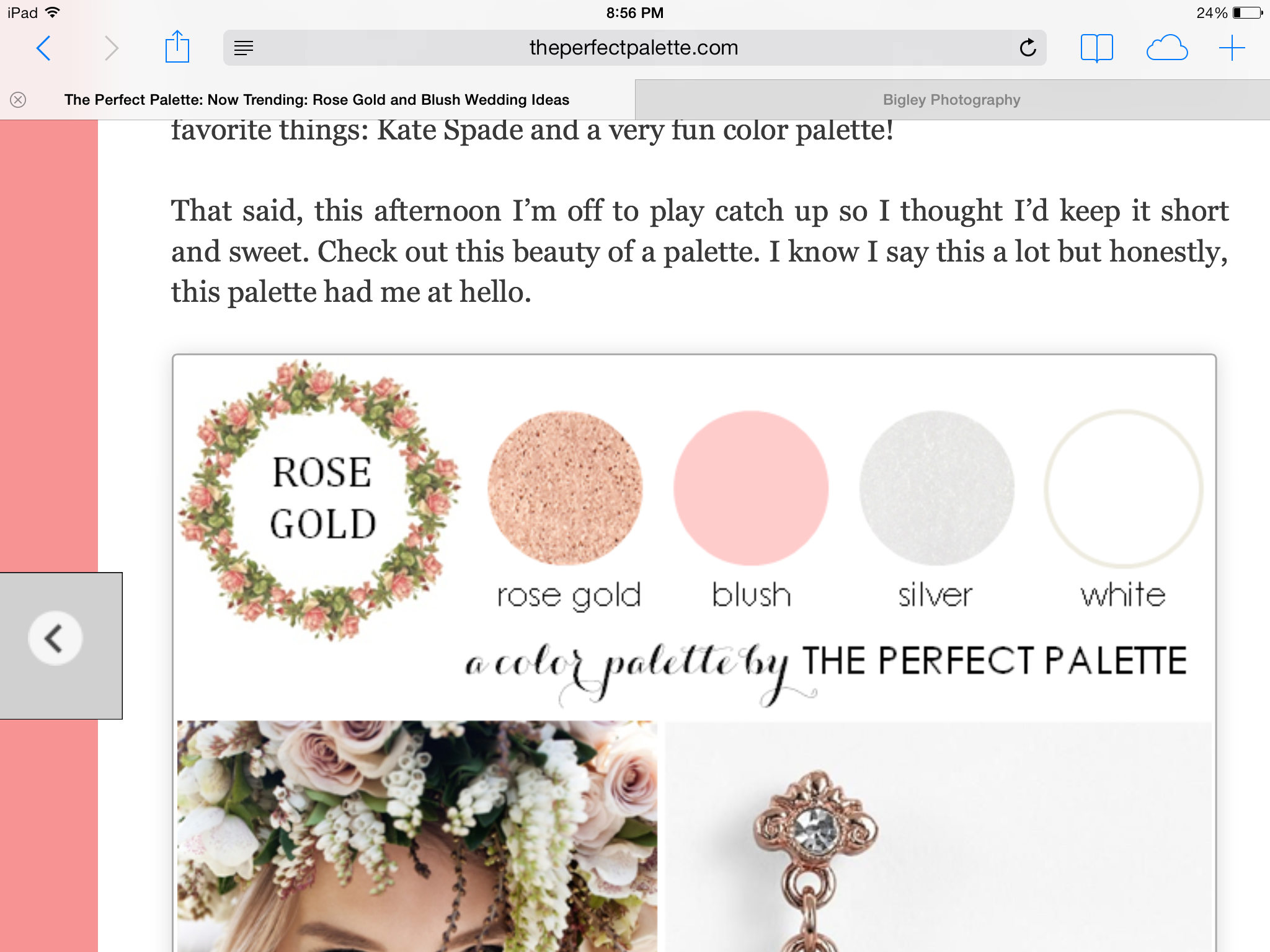
Task: Tap the Rose Gold floral wreath logo
Action: coord(320,499)
